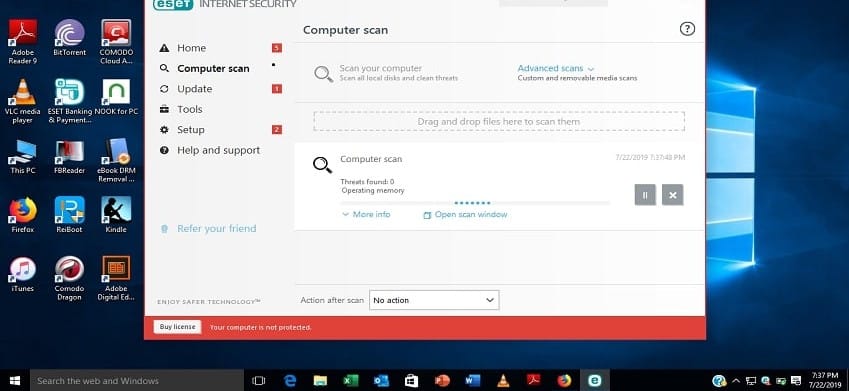The width and height of the screenshot is (849, 391).
Task: Open Word from the taskbar
Action: click(x=473, y=381)
